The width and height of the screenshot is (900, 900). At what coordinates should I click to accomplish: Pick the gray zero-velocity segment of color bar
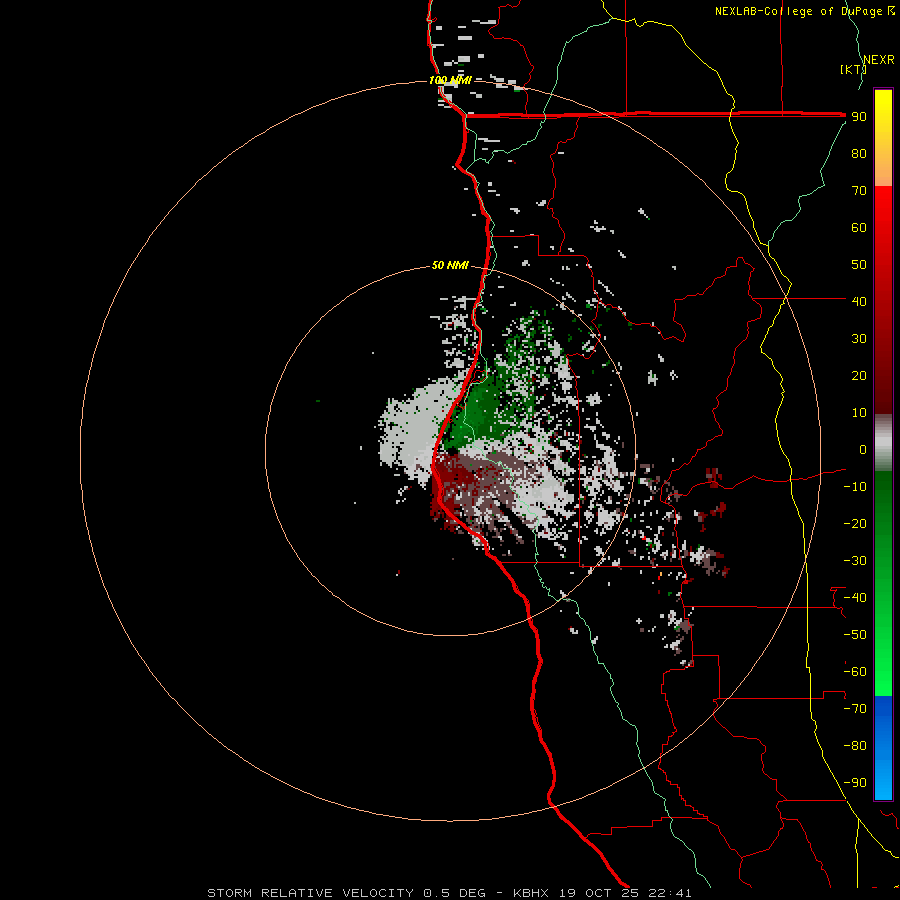click(x=883, y=443)
